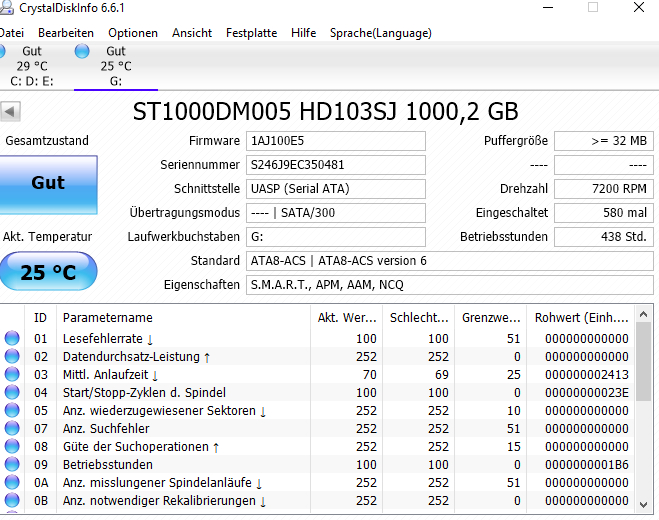
Task: Click the status orb for Mittl. Anlaufzeit row
Action: tap(12, 374)
